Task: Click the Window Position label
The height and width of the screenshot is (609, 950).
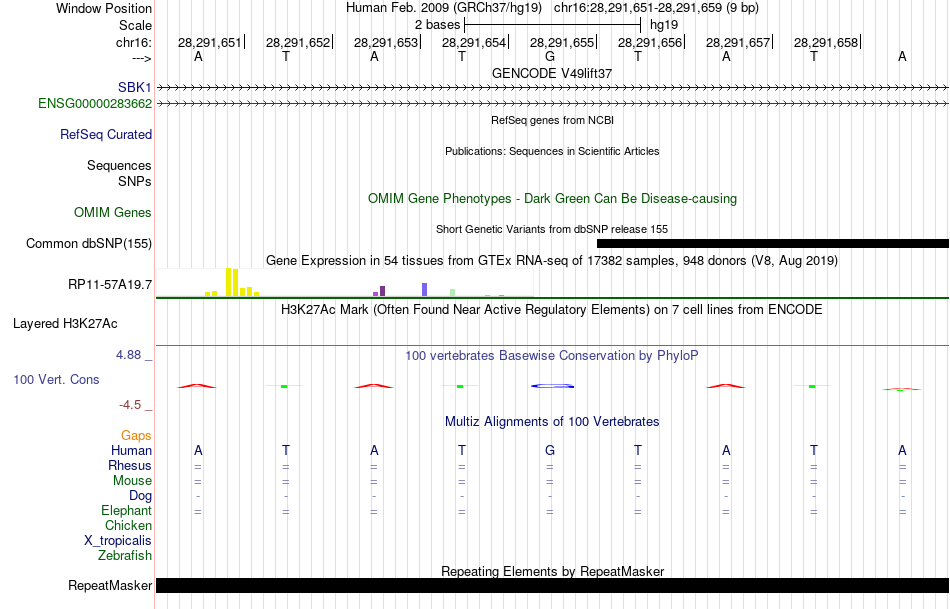Action: [104, 8]
